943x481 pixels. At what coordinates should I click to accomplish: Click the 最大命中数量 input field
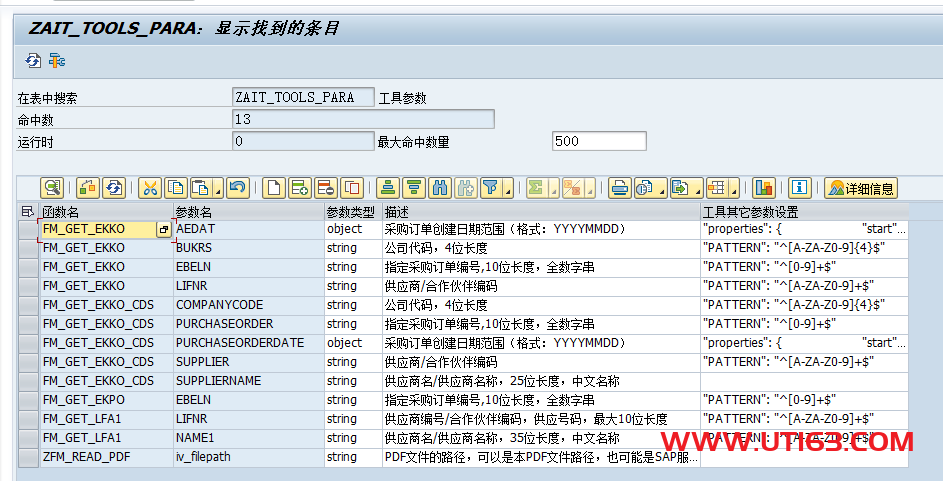598,142
